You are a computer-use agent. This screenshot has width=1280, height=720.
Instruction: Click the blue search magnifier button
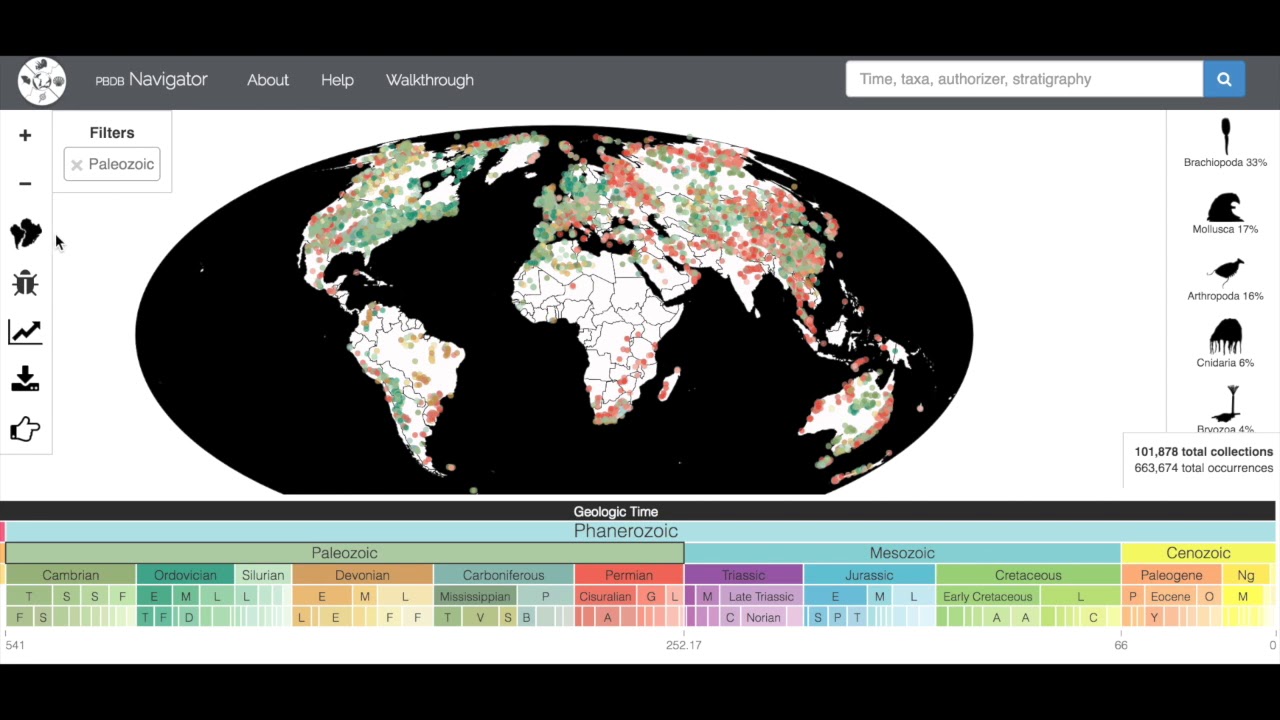1224,79
